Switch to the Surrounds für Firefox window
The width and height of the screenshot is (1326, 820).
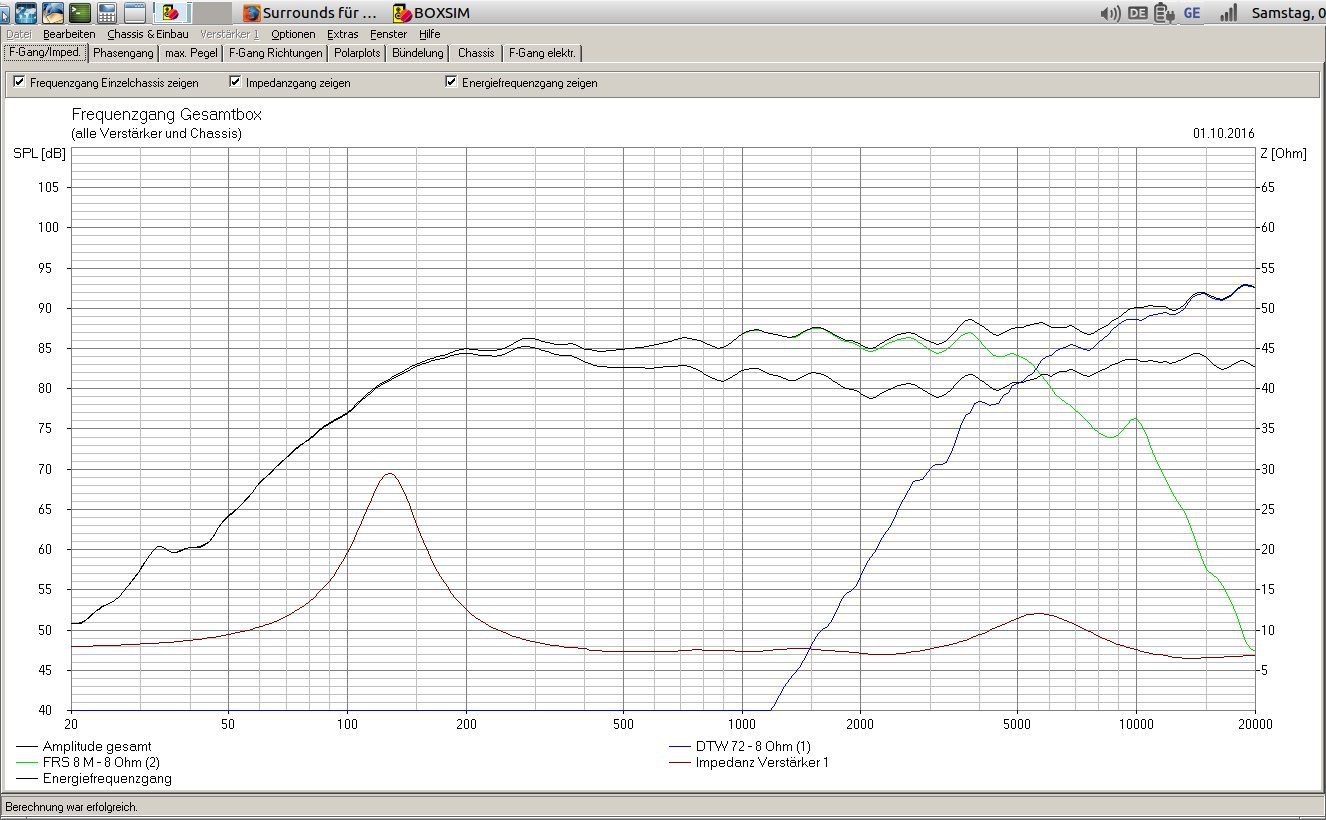pyautogui.click(x=310, y=13)
